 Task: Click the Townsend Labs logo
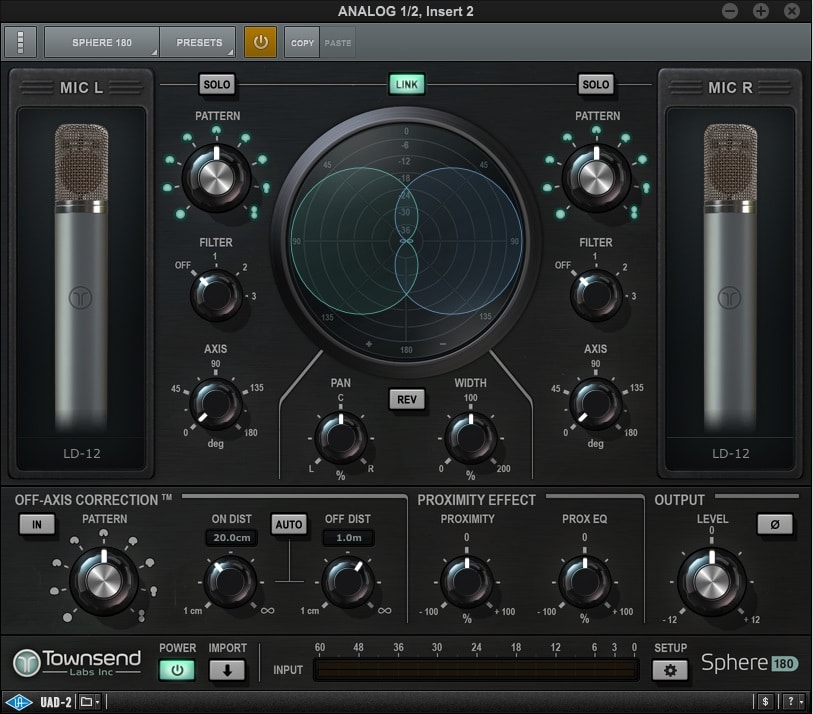click(77, 663)
